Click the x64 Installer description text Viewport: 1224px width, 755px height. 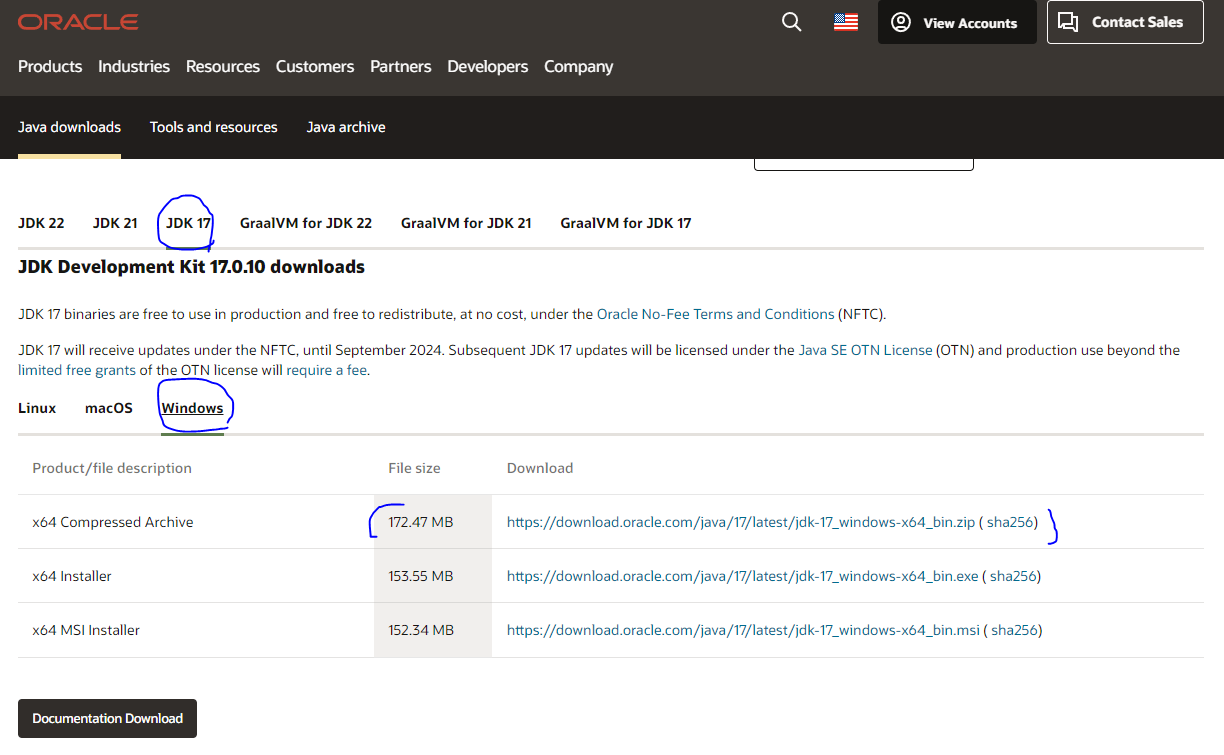[x=72, y=576]
